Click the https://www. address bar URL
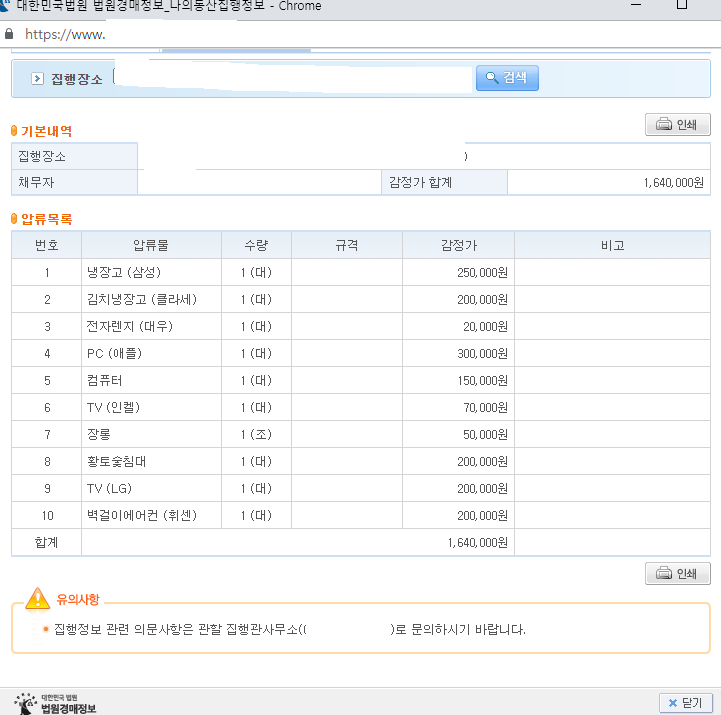This screenshot has width=721, height=715. (65, 34)
